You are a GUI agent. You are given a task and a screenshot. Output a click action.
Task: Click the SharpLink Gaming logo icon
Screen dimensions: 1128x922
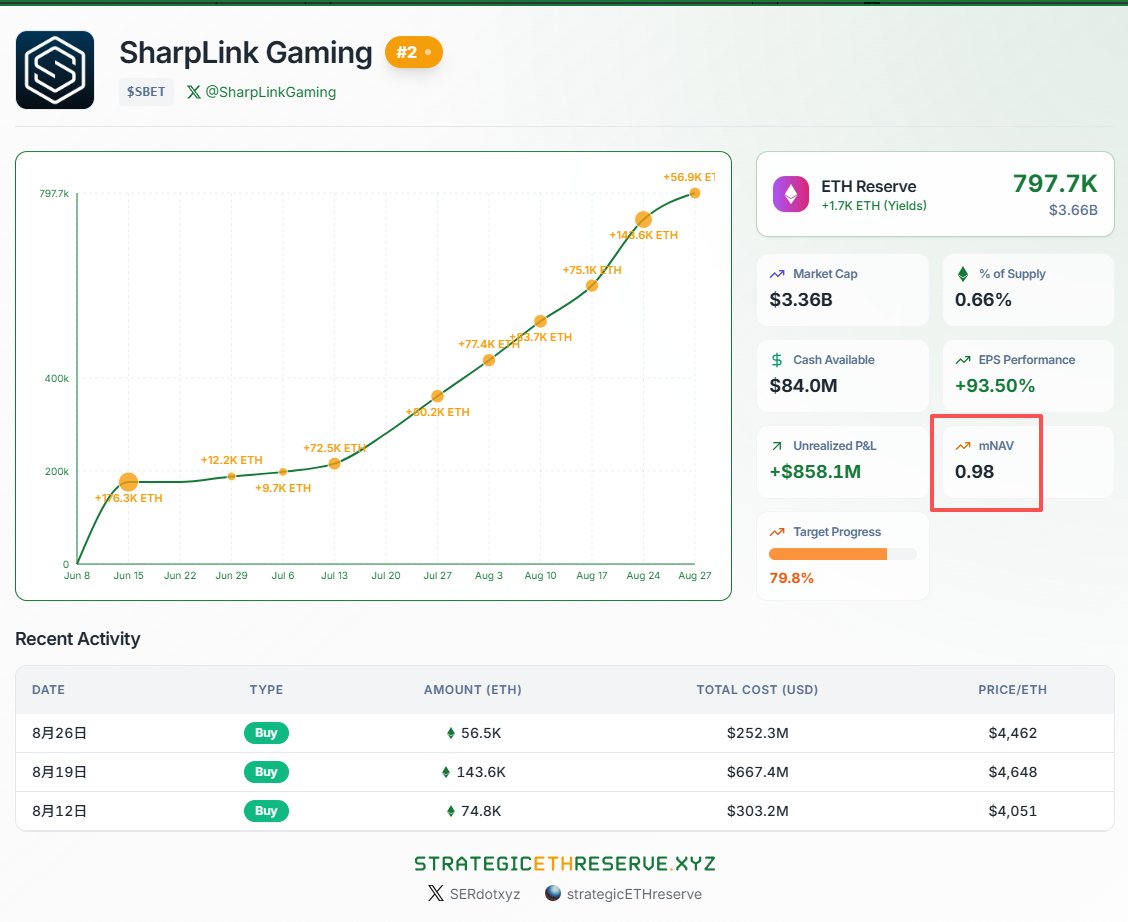click(x=55, y=70)
